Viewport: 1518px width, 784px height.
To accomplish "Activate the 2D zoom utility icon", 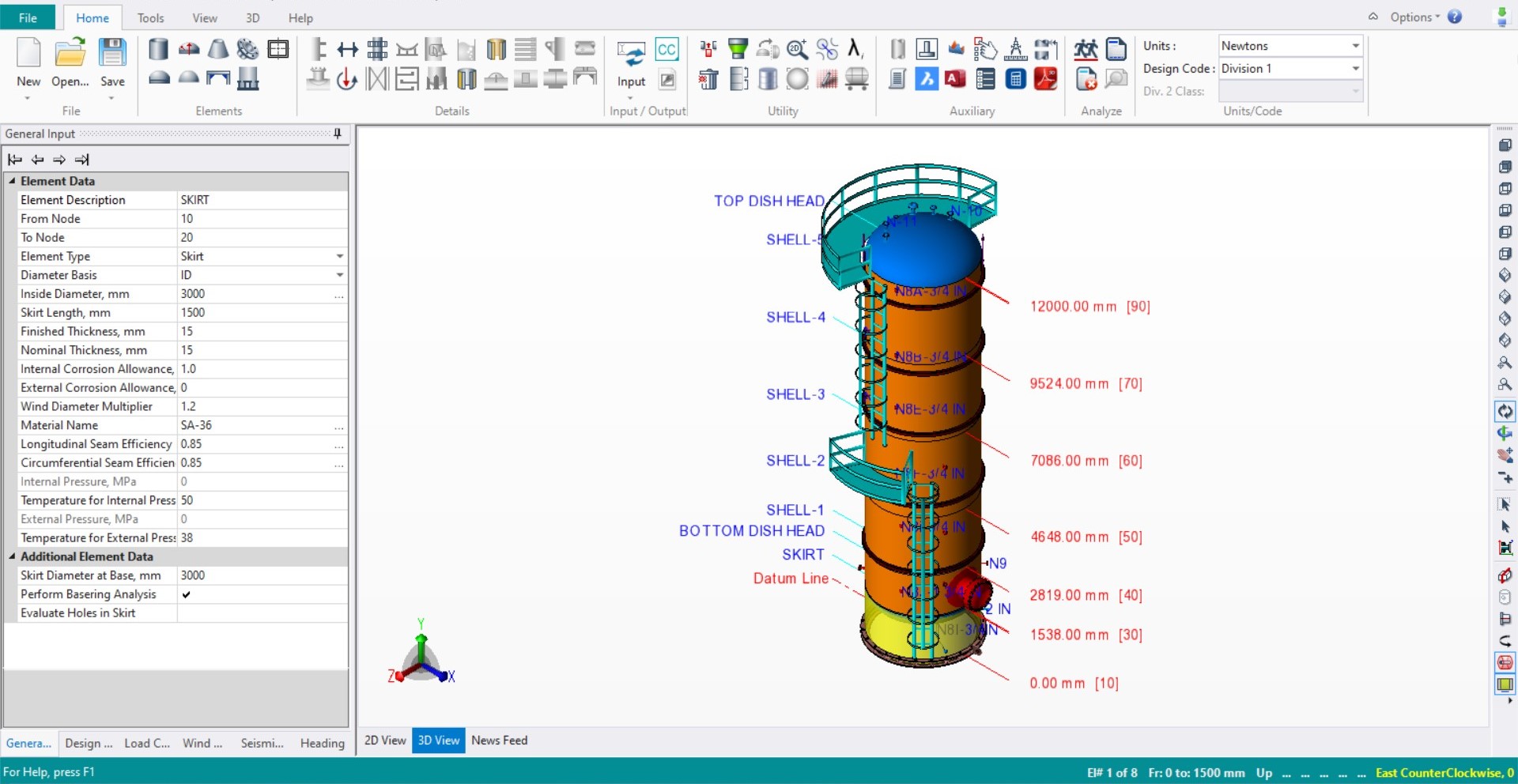I will tap(797, 49).
